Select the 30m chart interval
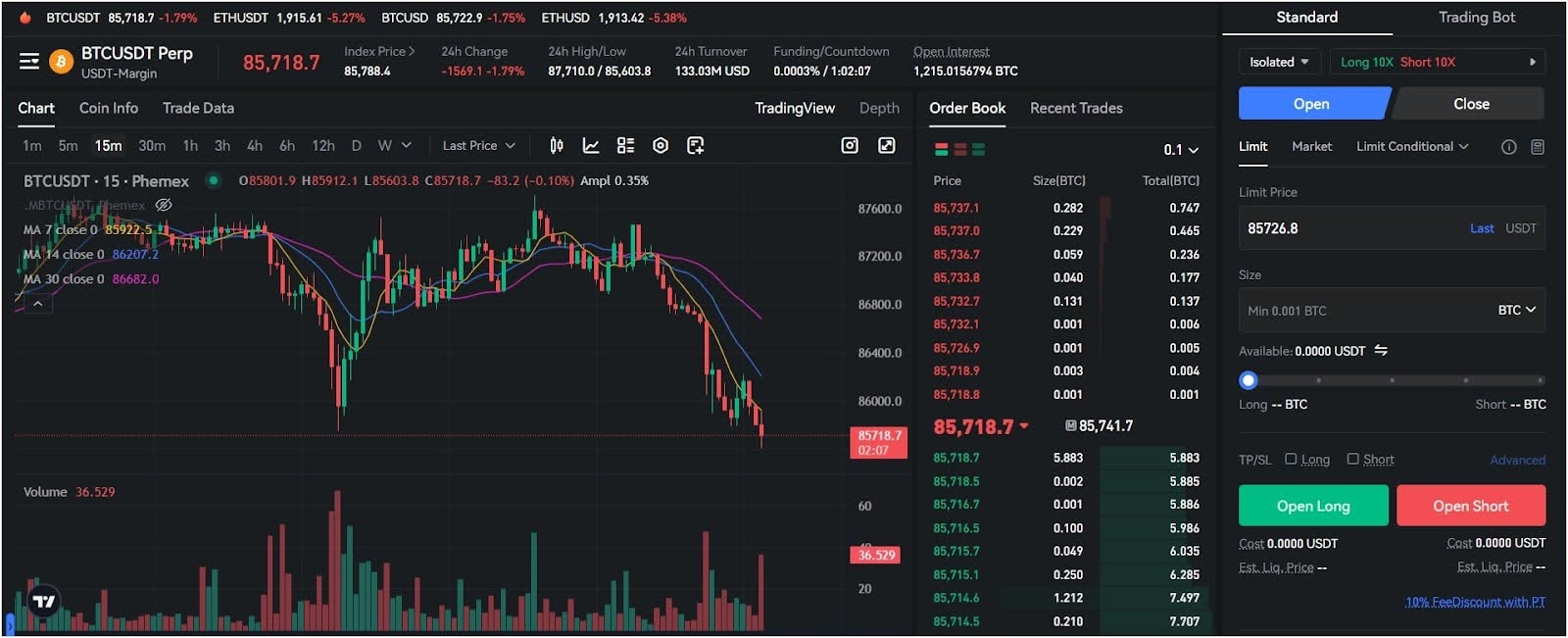Screen dimensions: 1568x638 click(152, 145)
